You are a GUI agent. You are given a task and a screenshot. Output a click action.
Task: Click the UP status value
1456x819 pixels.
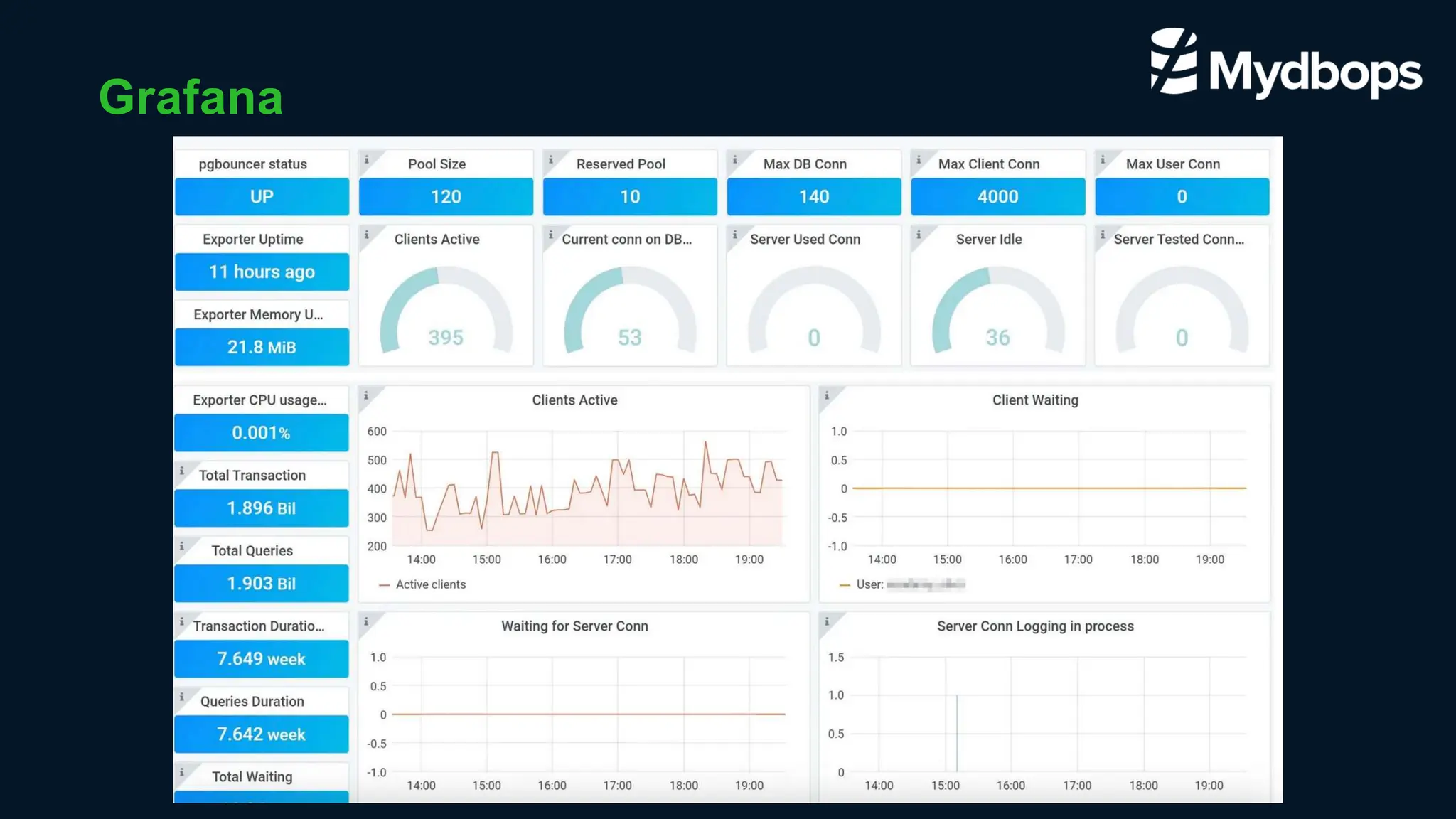pyautogui.click(x=262, y=197)
